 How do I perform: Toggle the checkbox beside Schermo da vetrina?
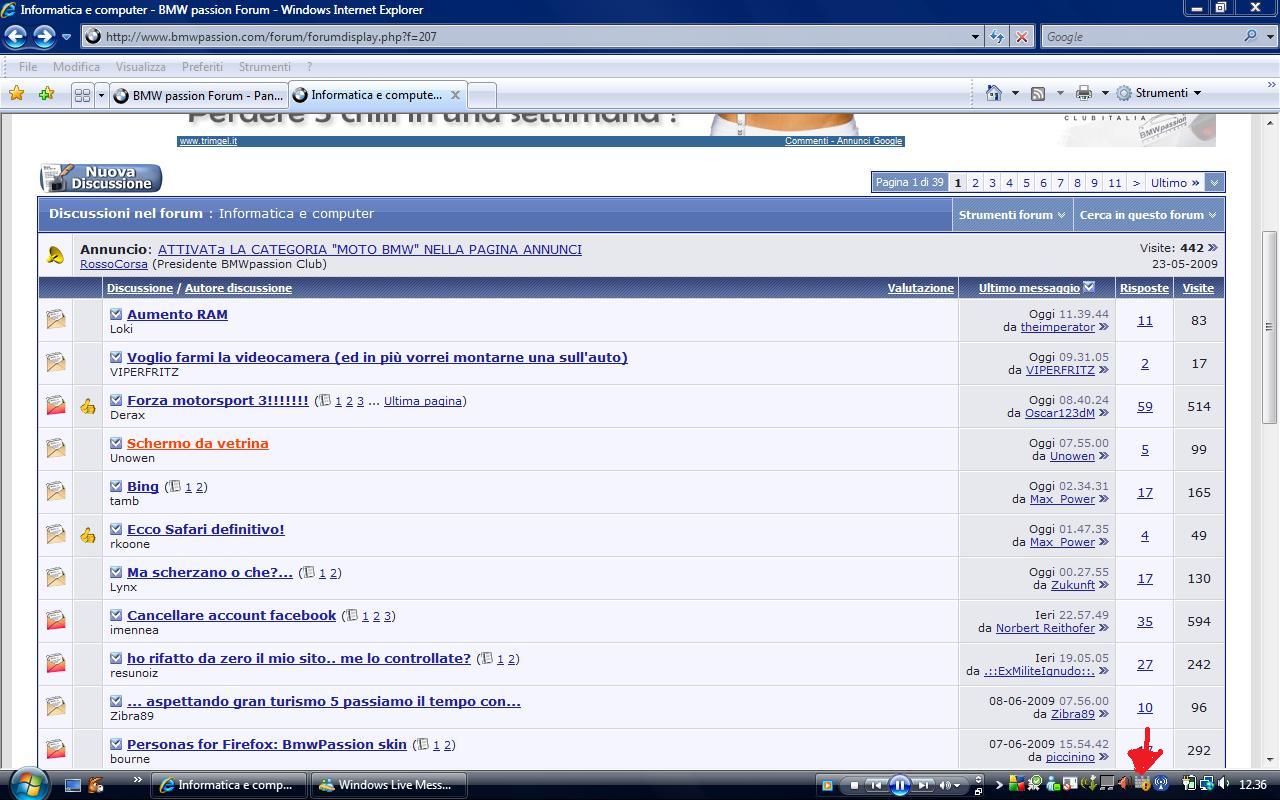116,443
